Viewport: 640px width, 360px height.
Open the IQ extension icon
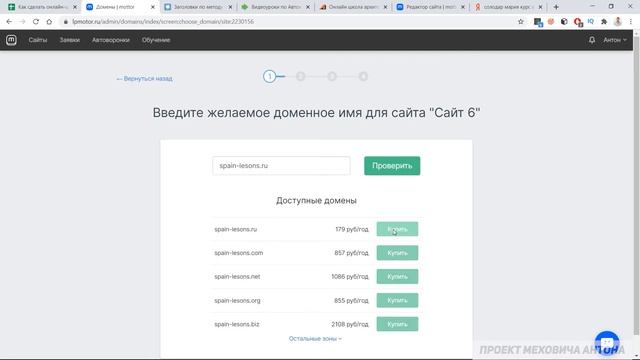pos(590,22)
